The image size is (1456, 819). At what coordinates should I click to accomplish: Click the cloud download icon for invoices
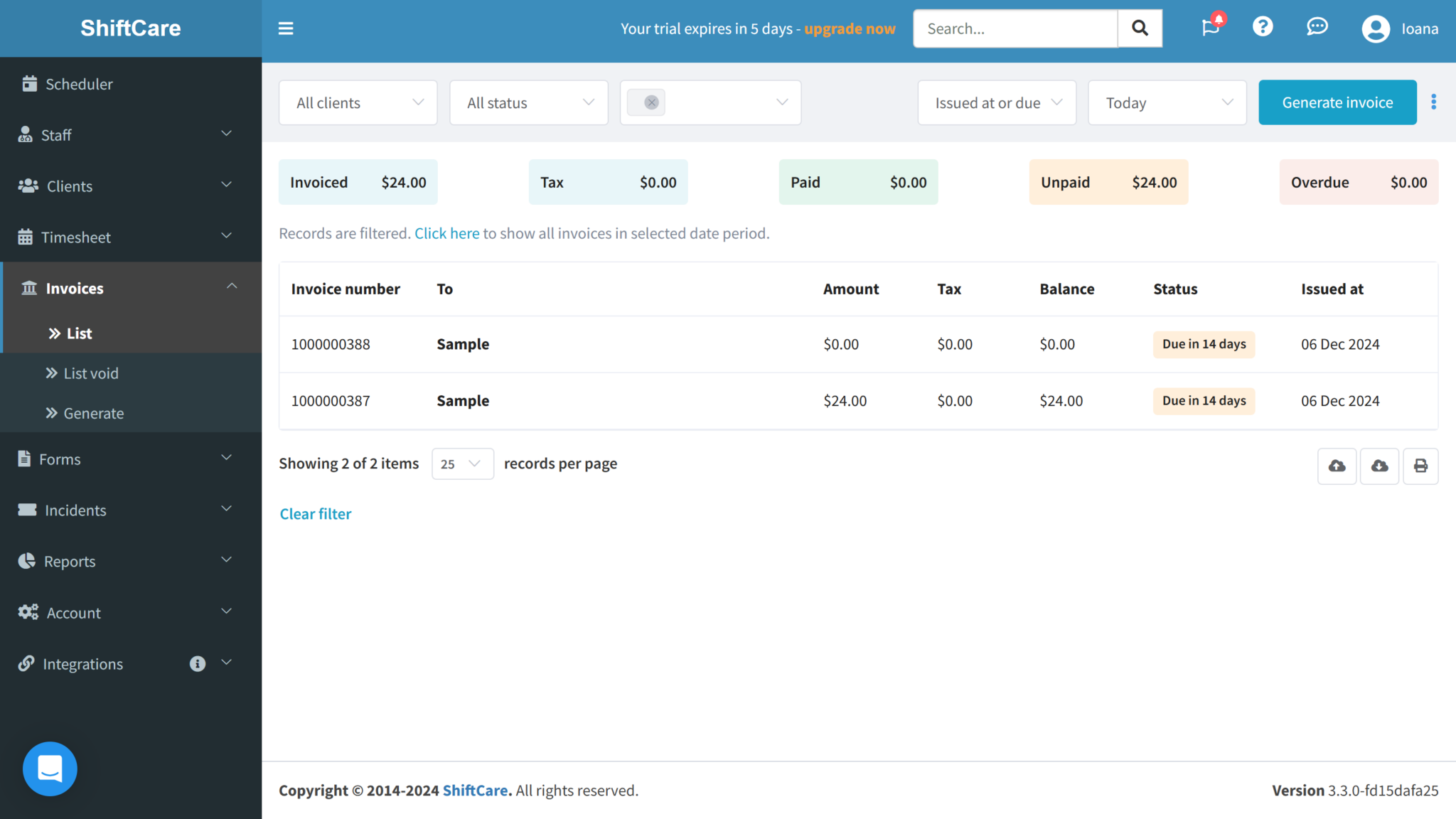coord(1379,466)
